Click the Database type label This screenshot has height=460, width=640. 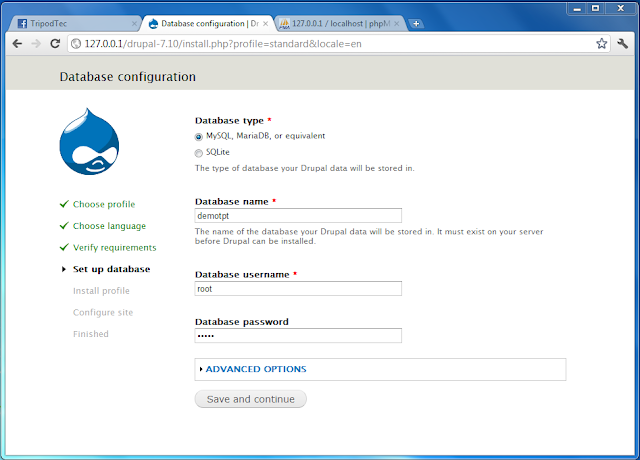229,120
